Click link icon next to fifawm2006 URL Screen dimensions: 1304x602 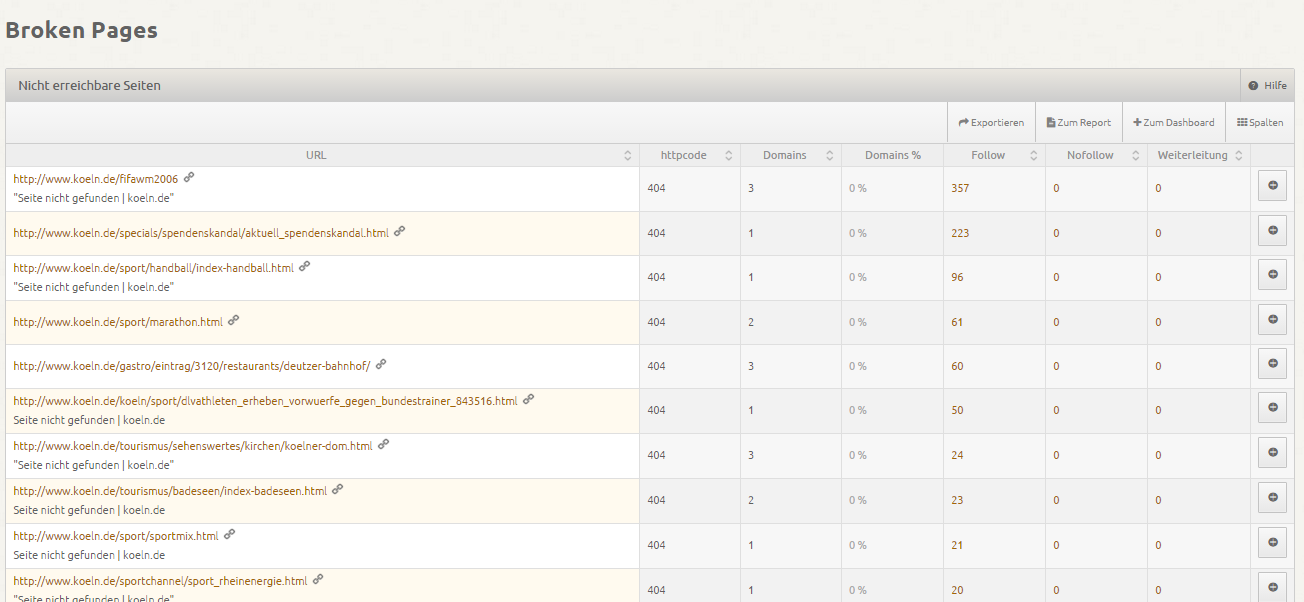click(189, 177)
